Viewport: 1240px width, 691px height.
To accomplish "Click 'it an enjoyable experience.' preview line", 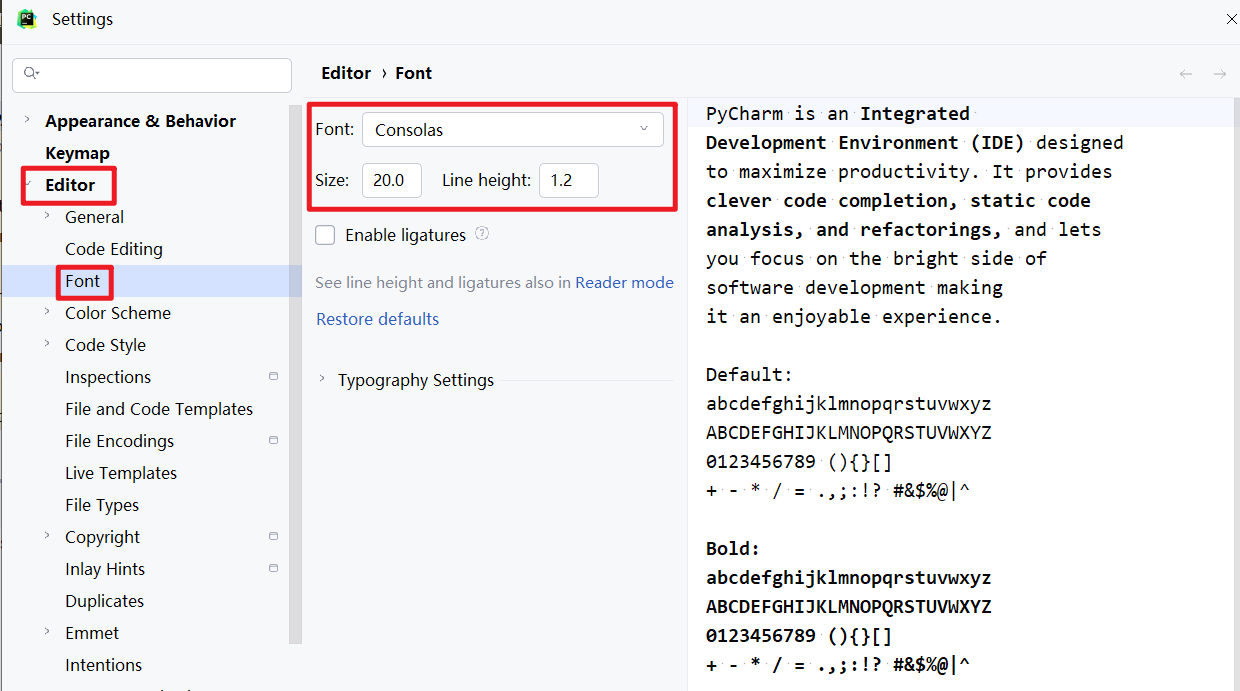I will pos(854,317).
